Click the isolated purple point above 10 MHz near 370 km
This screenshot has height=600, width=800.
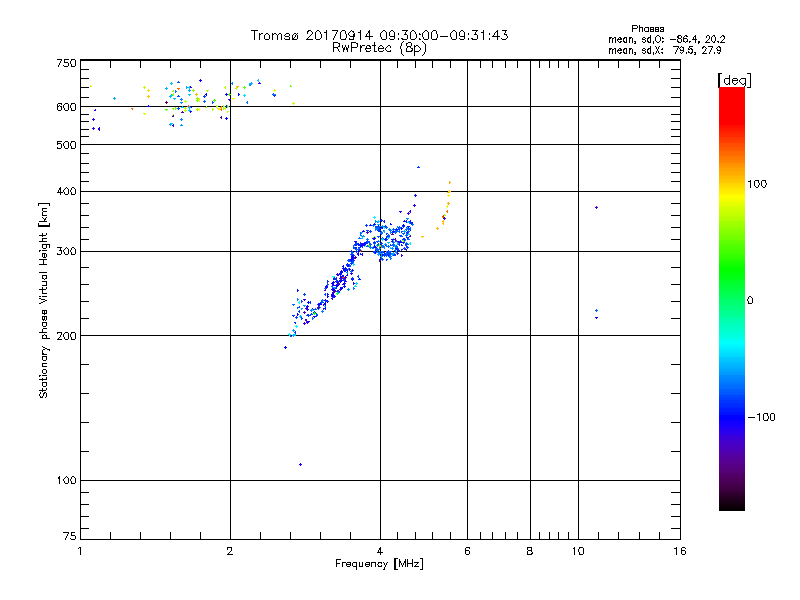(x=596, y=208)
